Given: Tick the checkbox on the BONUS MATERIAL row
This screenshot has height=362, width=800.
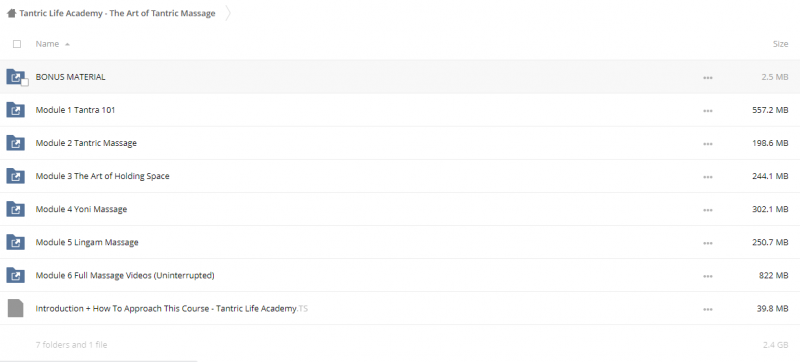Looking at the screenshot, I should click(x=24, y=82).
